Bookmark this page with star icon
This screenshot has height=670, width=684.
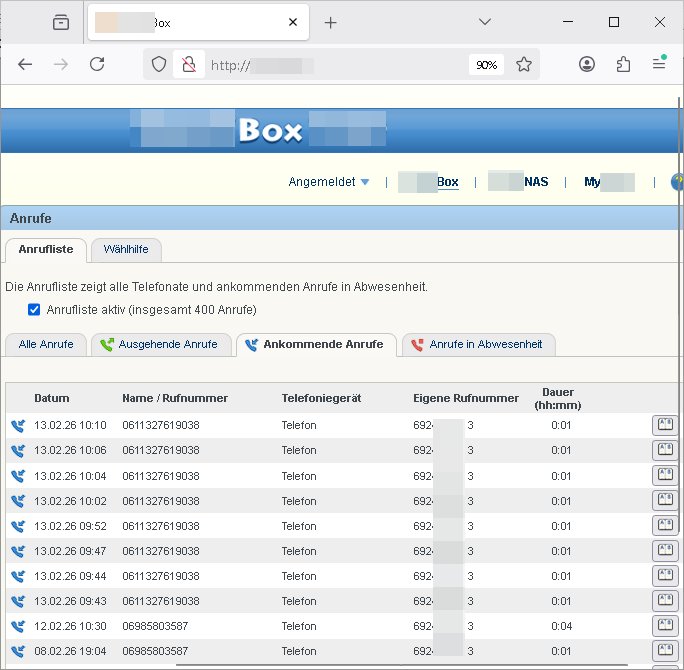pos(524,64)
